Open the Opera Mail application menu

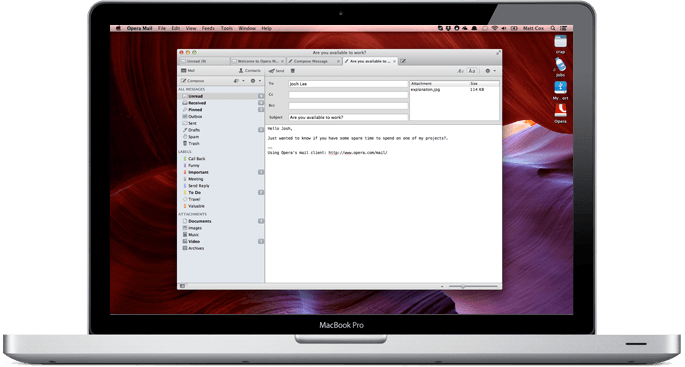click(139, 28)
